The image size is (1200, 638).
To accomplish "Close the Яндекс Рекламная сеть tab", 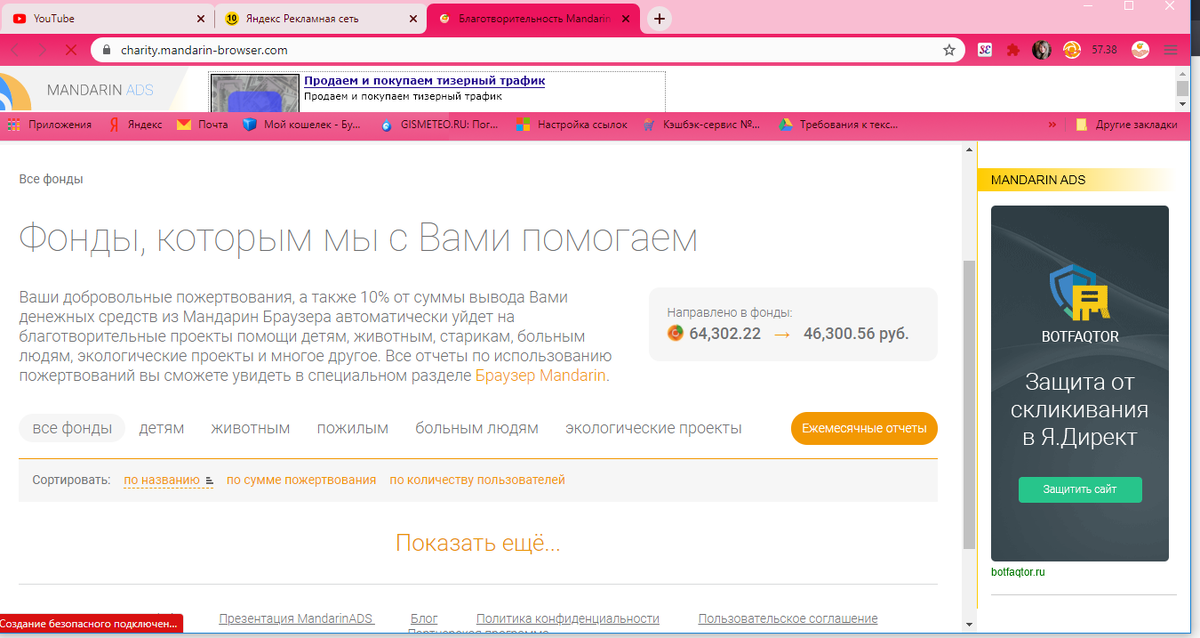I will [413, 18].
